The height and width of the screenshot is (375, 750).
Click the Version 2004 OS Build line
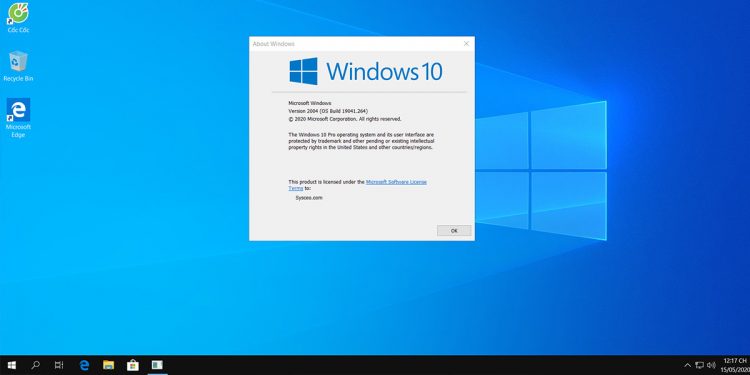tap(328, 111)
